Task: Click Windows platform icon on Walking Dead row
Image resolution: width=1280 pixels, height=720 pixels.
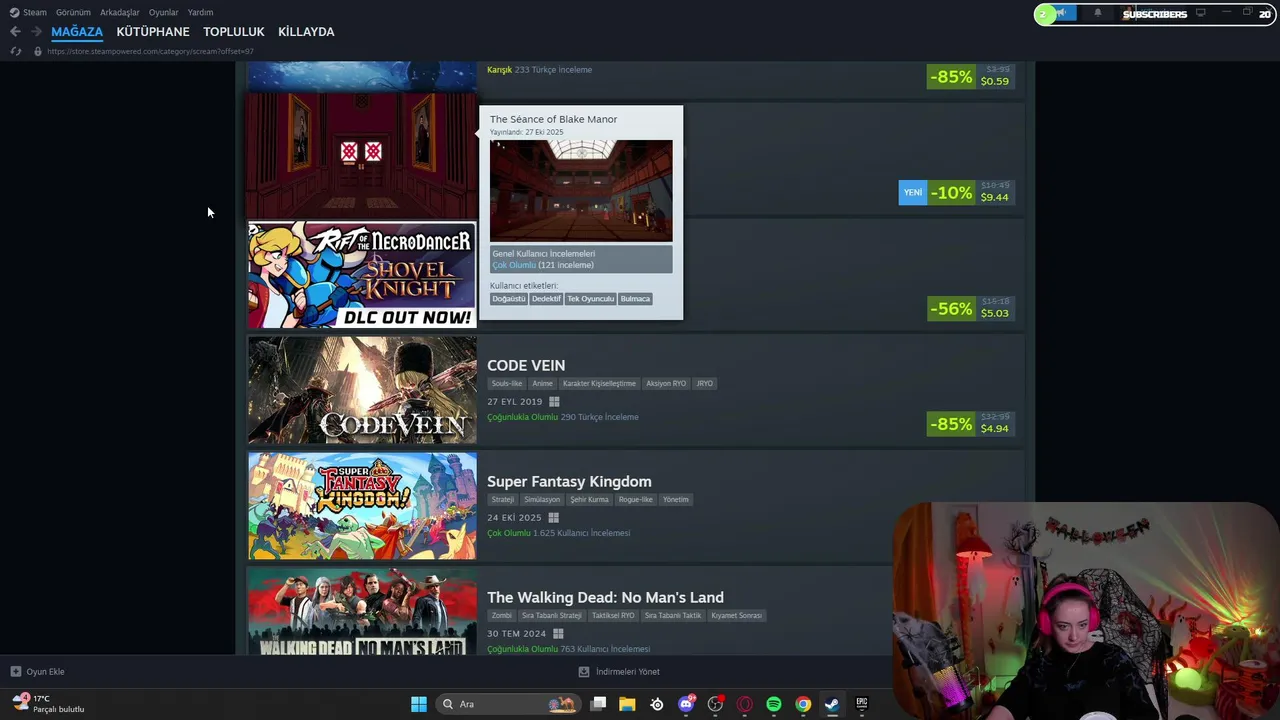Action: (x=558, y=634)
